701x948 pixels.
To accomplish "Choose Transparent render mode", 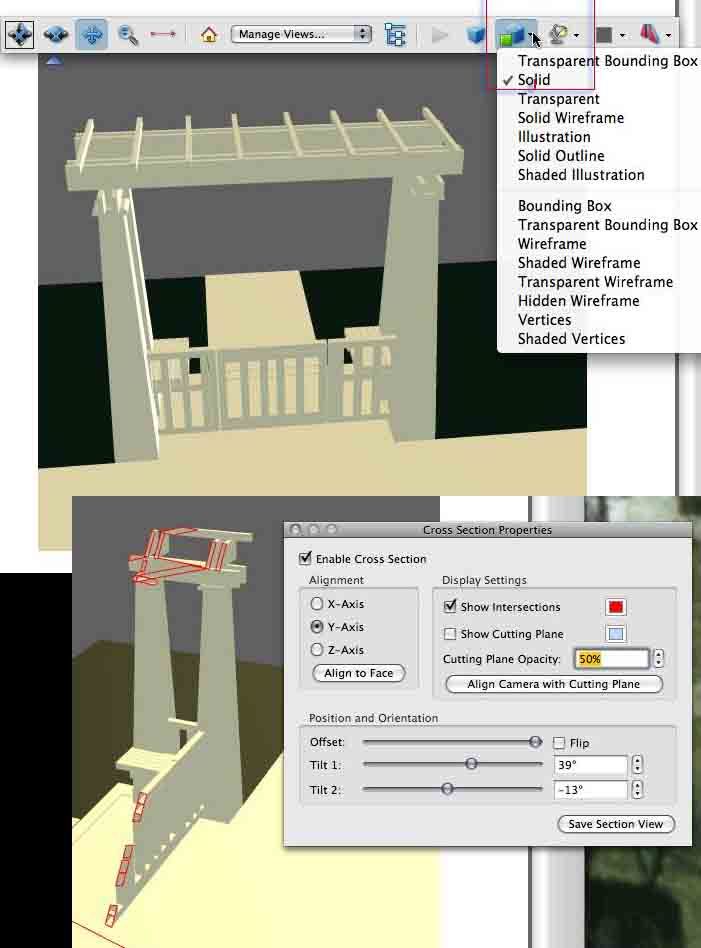I will 558,99.
